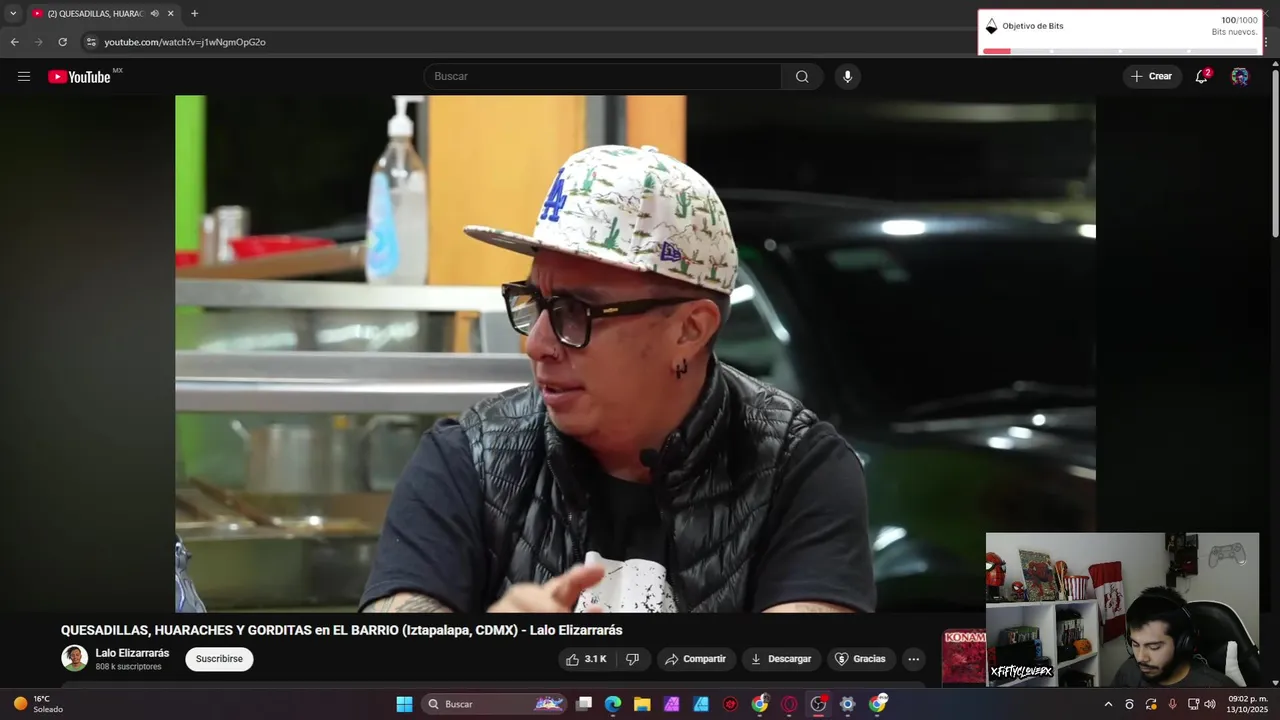Open the weather widget showing 16°C Soleado
The height and width of the screenshot is (720, 1280).
(x=38, y=704)
